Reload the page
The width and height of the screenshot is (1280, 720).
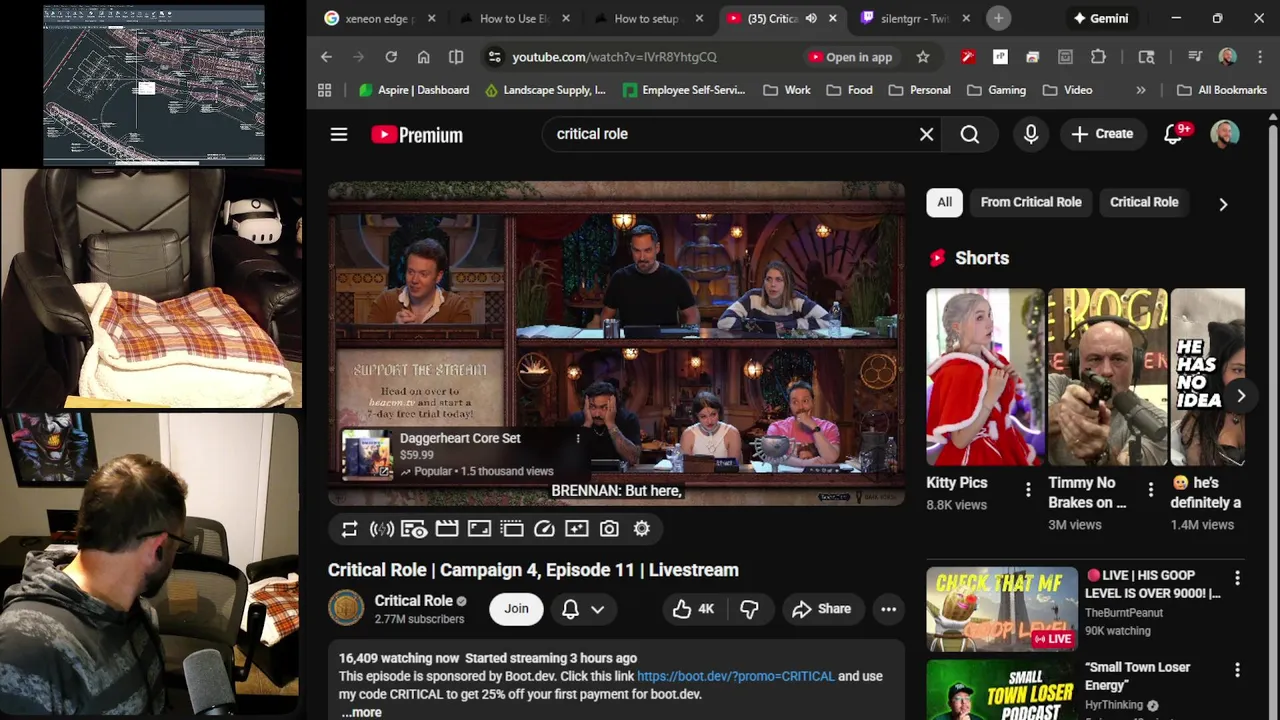click(391, 57)
